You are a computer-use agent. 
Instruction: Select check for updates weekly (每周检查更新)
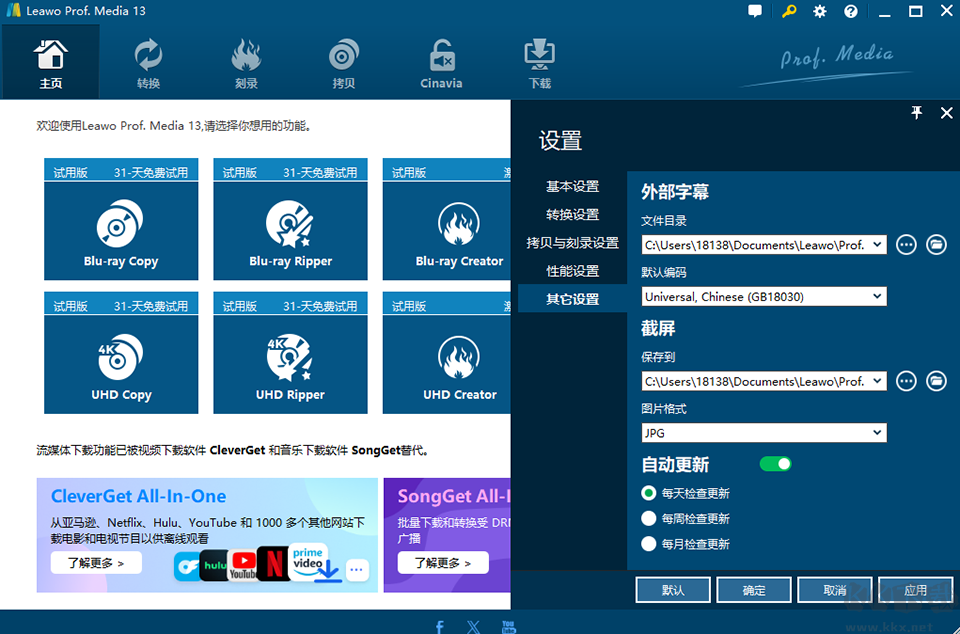click(686, 518)
